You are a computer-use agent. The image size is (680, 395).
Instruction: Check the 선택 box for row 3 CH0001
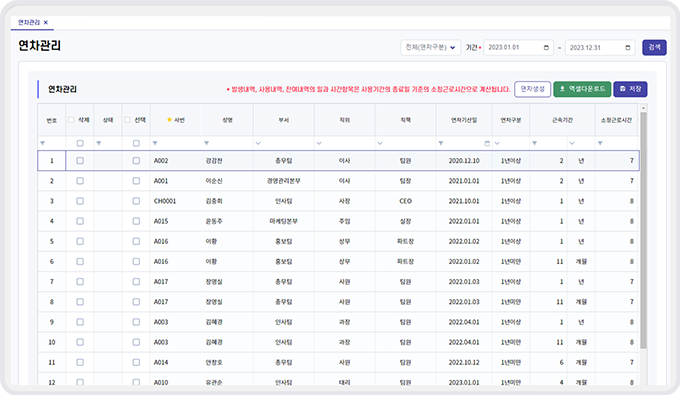point(136,201)
